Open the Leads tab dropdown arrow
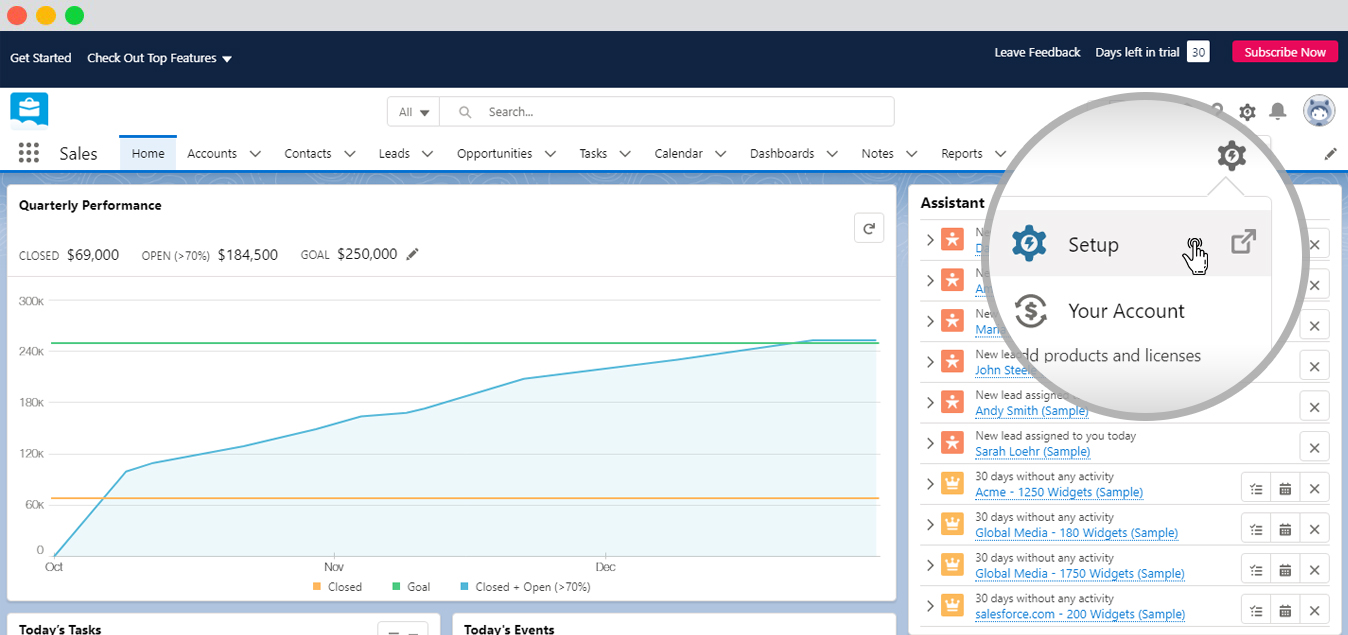 (x=427, y=154)
